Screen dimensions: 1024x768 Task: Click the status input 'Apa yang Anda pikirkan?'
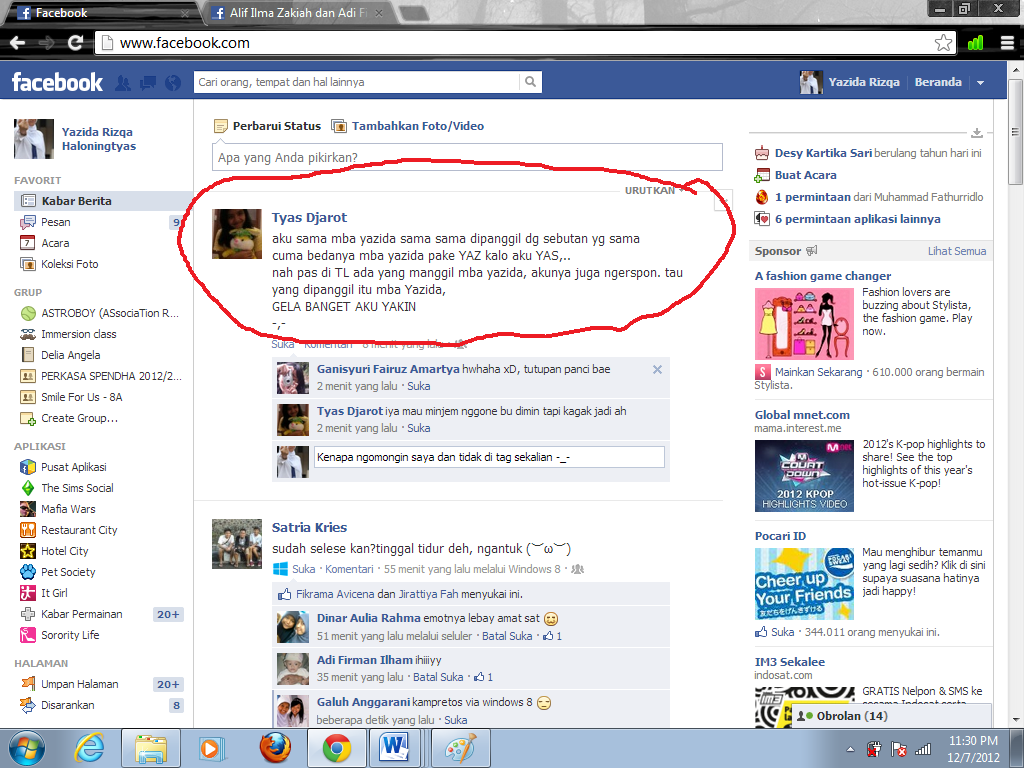tap(467, 157)
